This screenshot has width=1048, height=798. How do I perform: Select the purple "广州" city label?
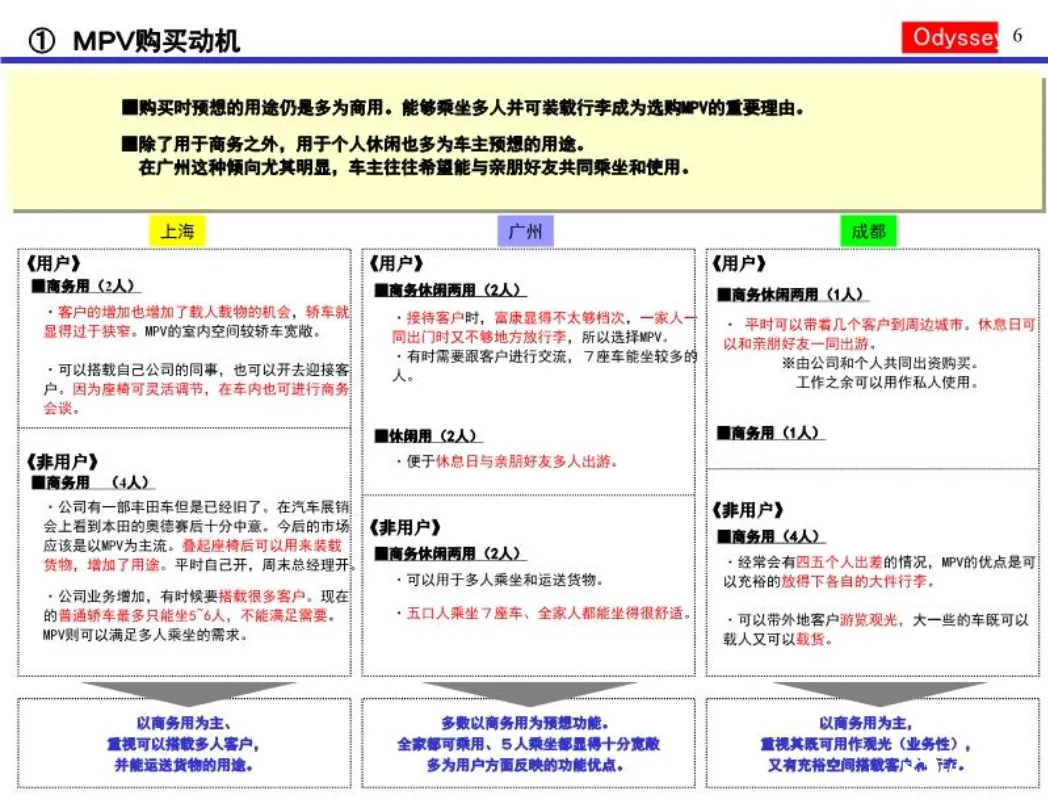point(525,231)
